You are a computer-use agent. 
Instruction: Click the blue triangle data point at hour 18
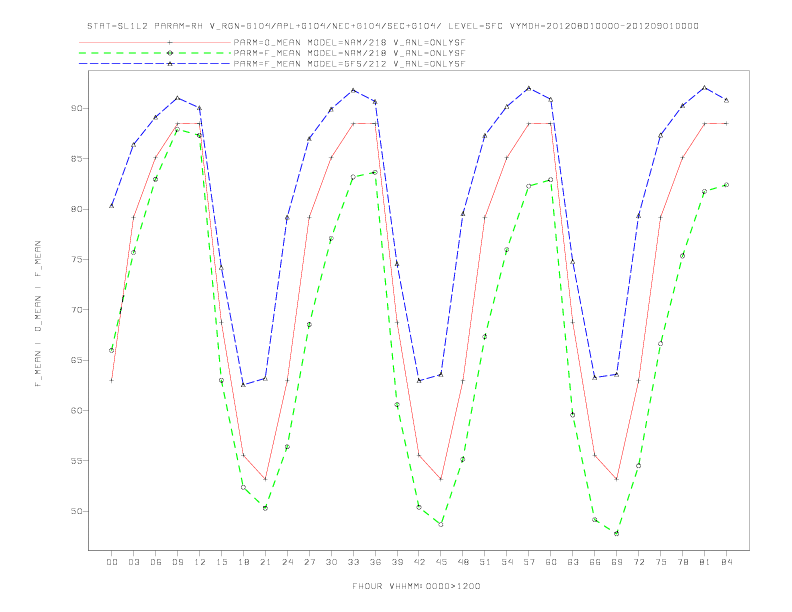click(x=243, y=385)
